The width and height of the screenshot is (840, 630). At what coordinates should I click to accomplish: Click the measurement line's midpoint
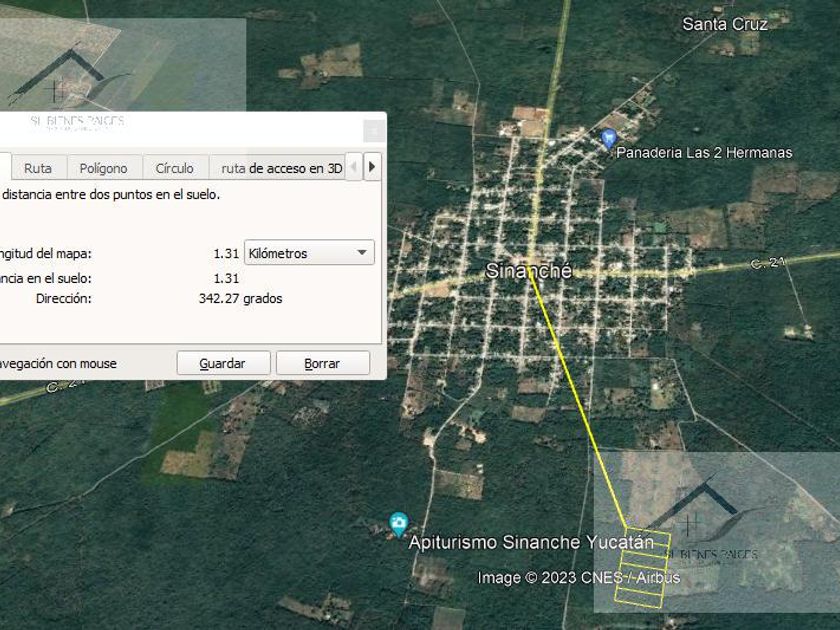point(579,400)
